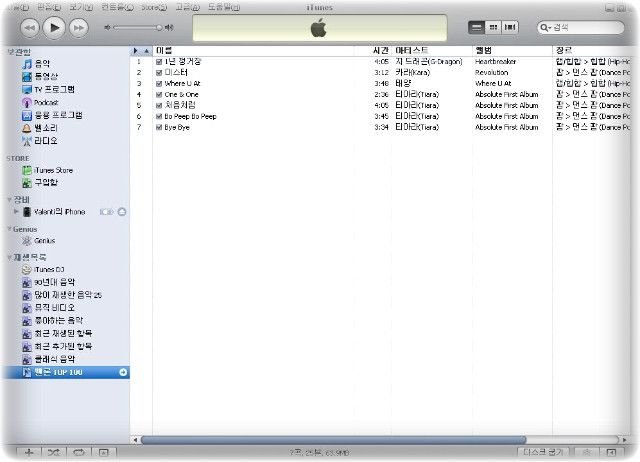The image size is (640, 462).
Task: Expand the iPhone device tree
Action: tap(16, 211)
